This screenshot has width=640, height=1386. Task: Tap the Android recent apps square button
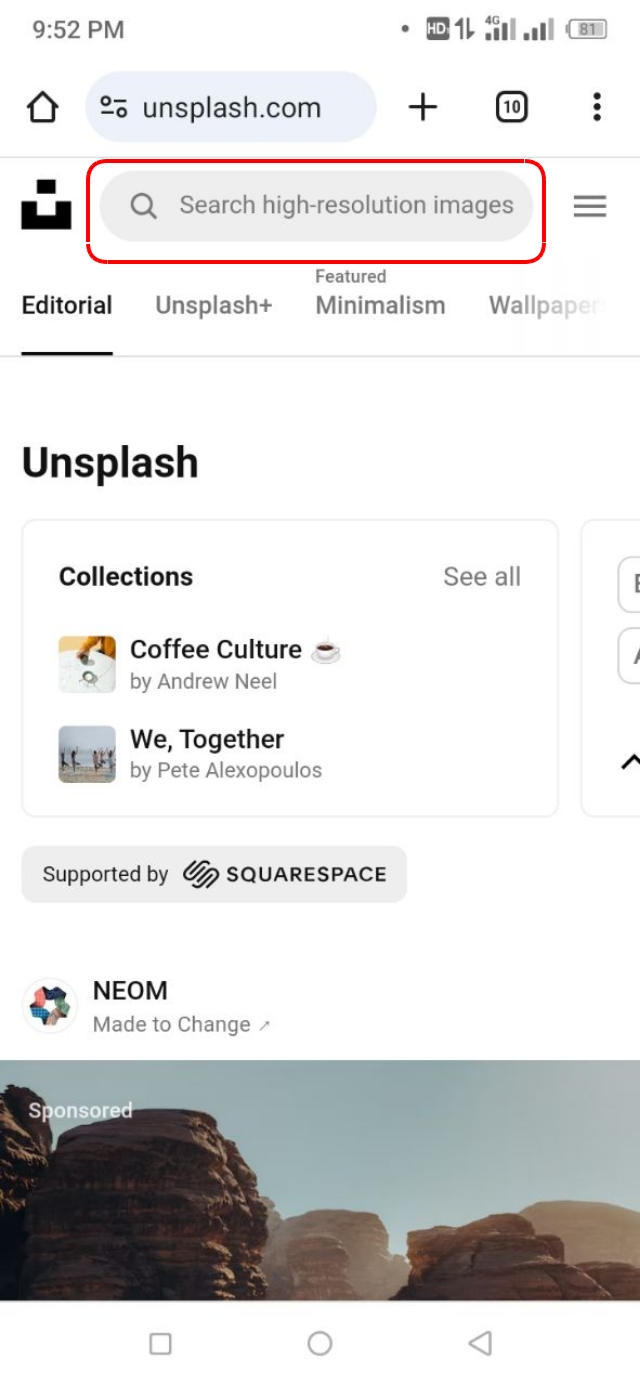(160, 1344)
